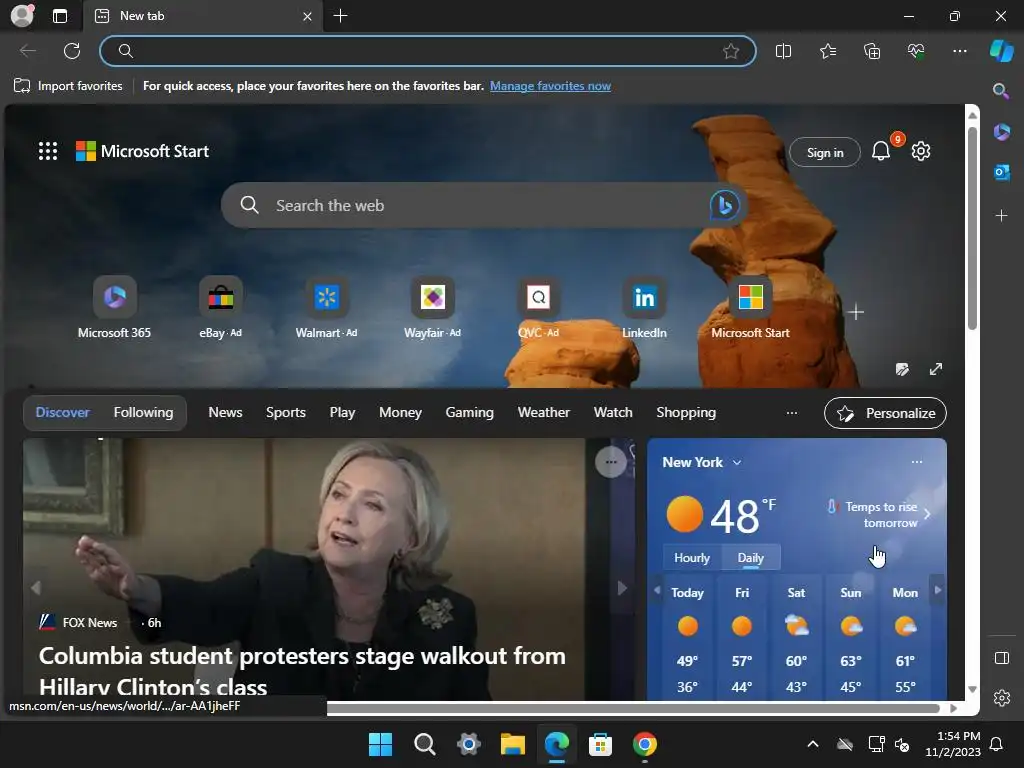The width and height of the screenshot is (1024, 768).
Task: Show hidden system tray icons chevron
Action: coord(812,744)
